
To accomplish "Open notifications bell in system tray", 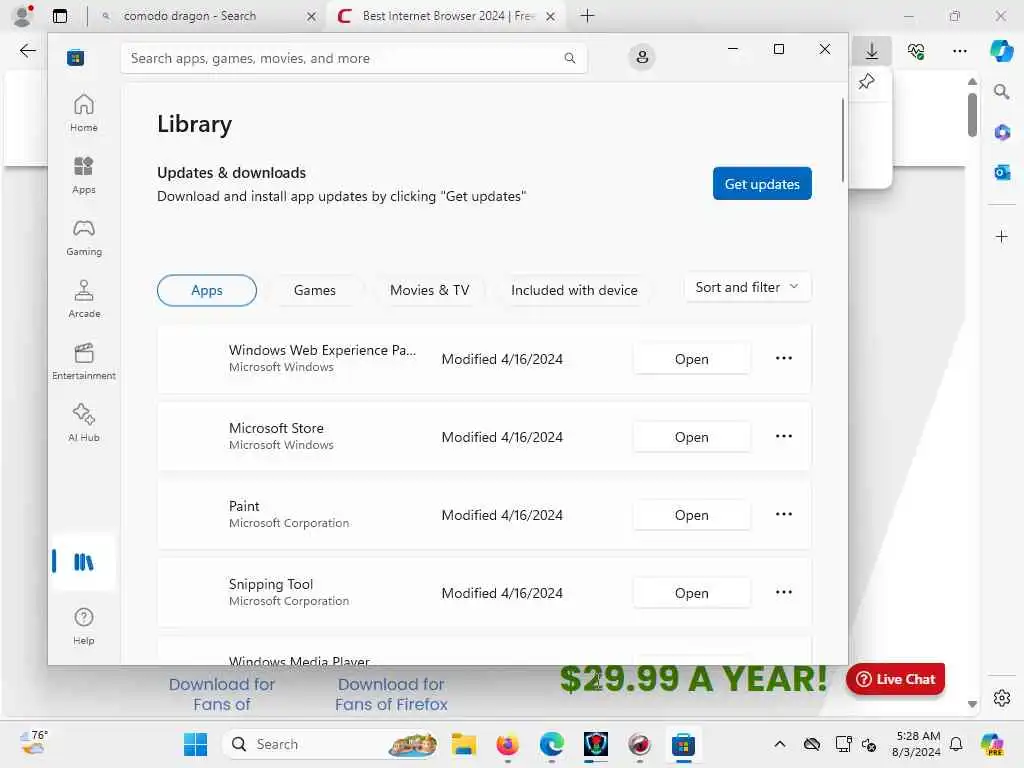I will pos(956,744).
